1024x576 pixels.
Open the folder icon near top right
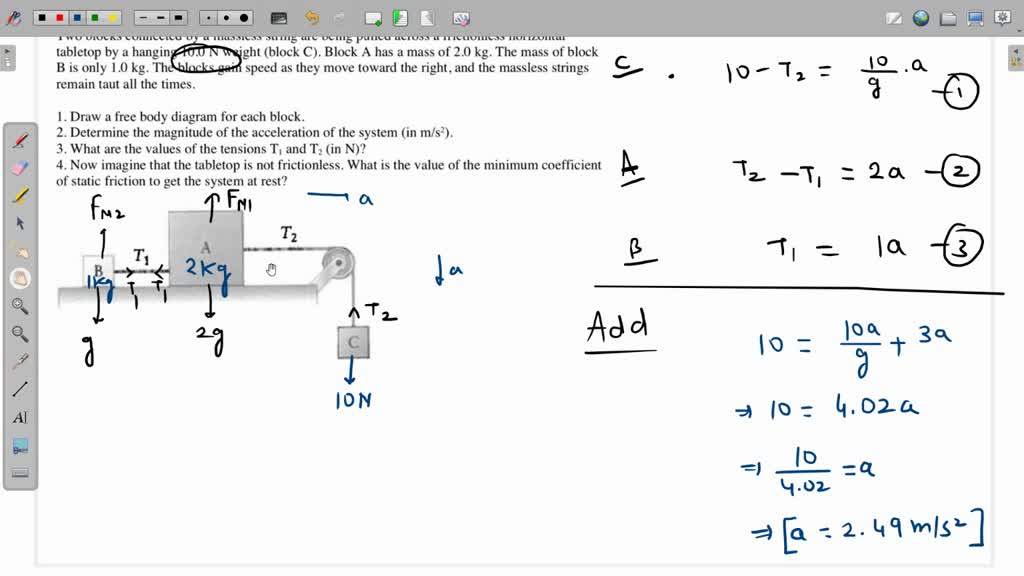click(x=948, y=16)
